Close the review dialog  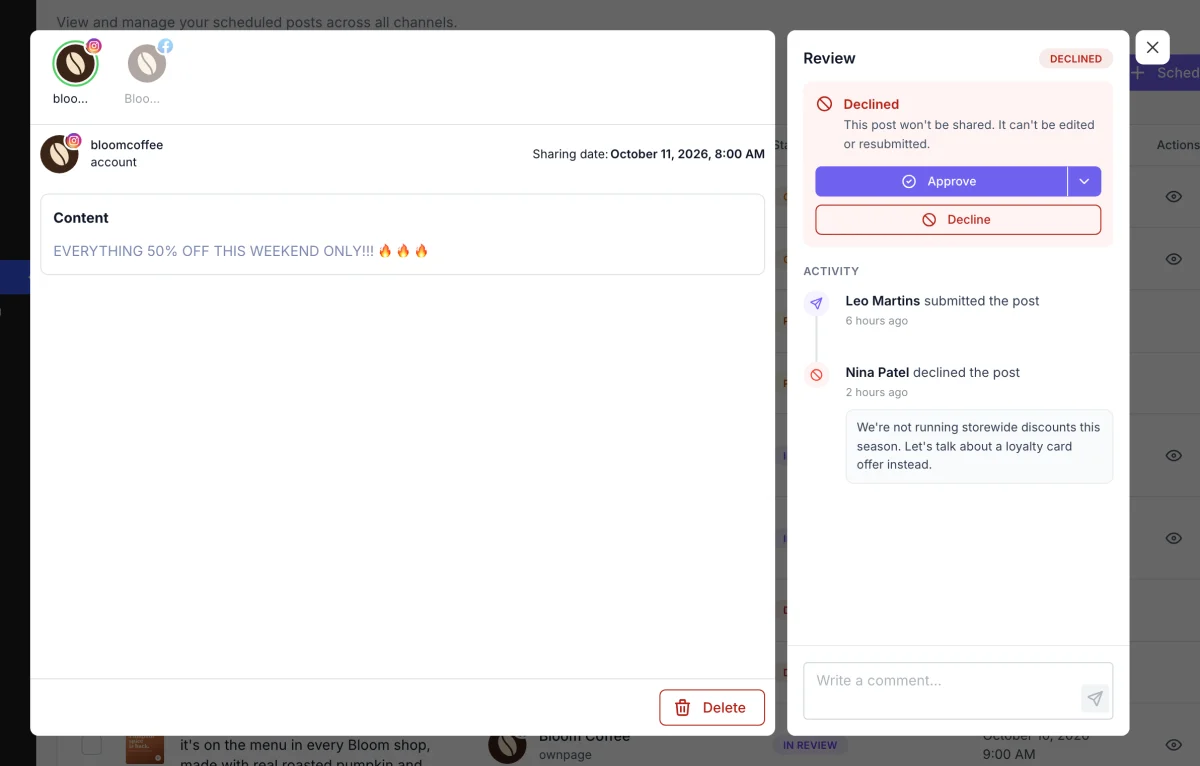point(1152,47)
